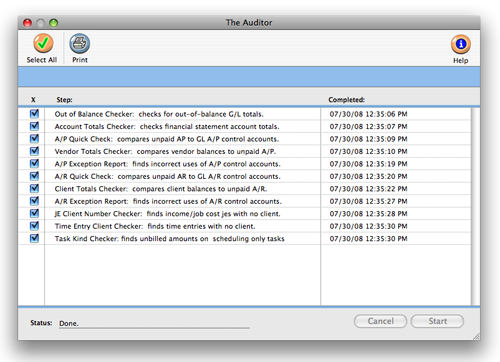
Task: Disable the A/P Quick Check checkbox
Action: (x=34, y=138)
